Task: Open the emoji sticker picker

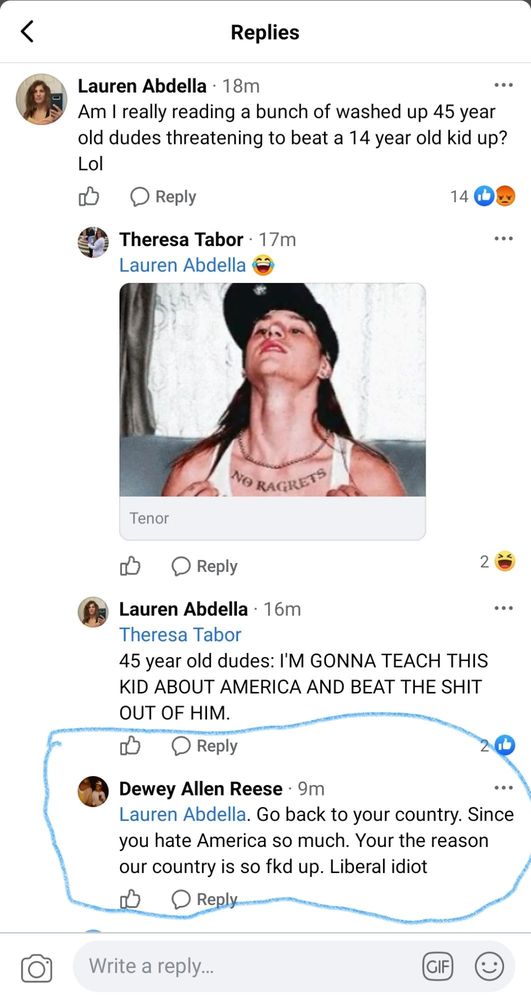Action: [x=489, y=967]
